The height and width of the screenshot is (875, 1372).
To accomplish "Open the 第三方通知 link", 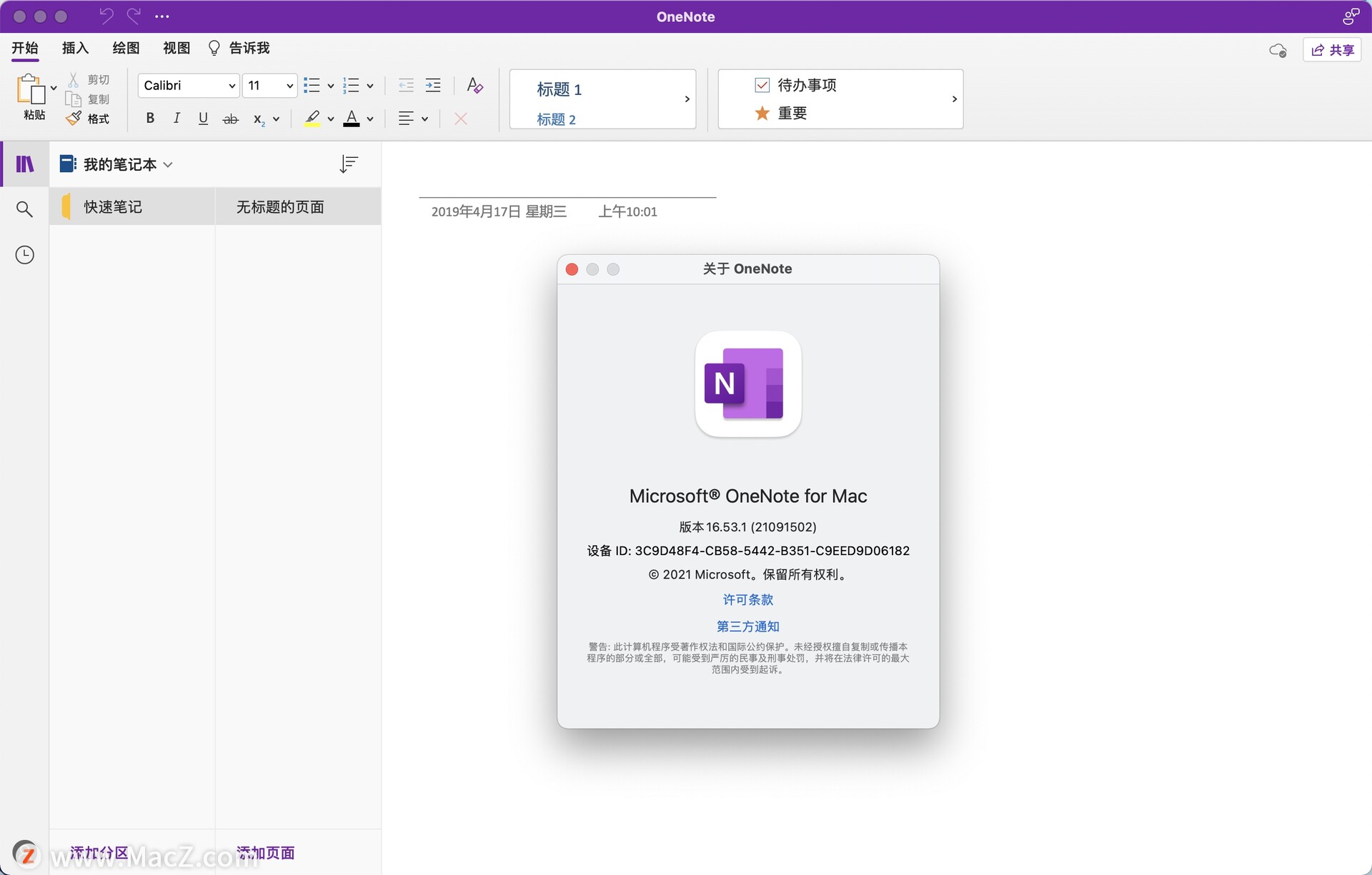I will tap(748, 626).
